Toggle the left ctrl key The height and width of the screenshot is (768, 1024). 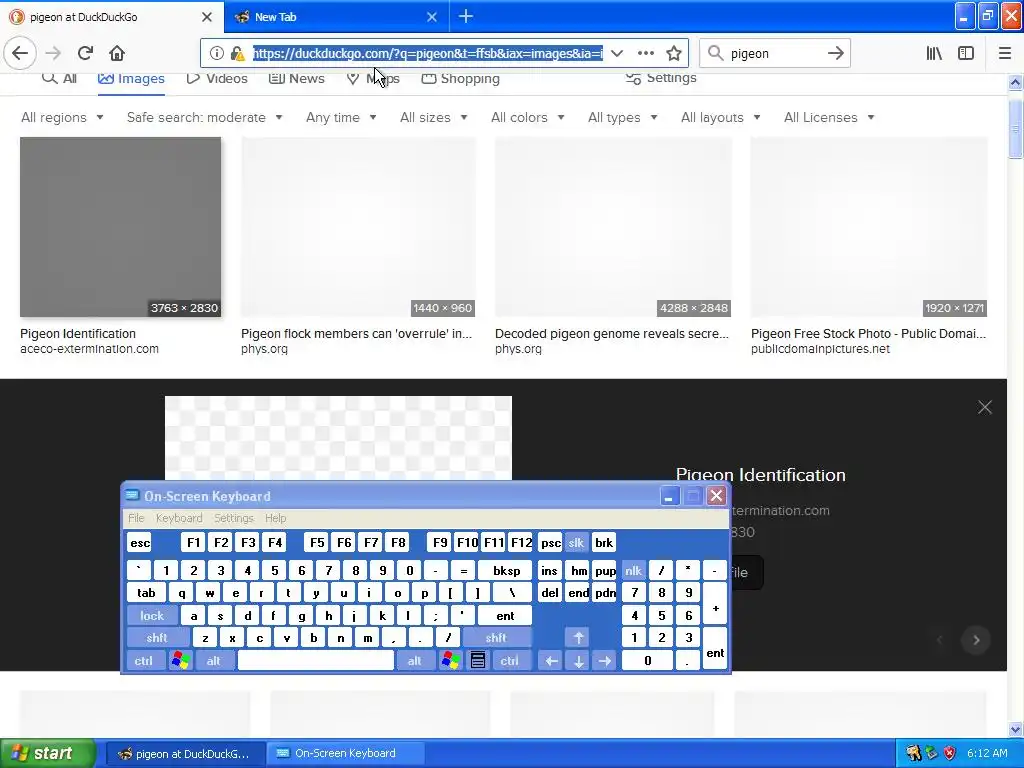144,661
